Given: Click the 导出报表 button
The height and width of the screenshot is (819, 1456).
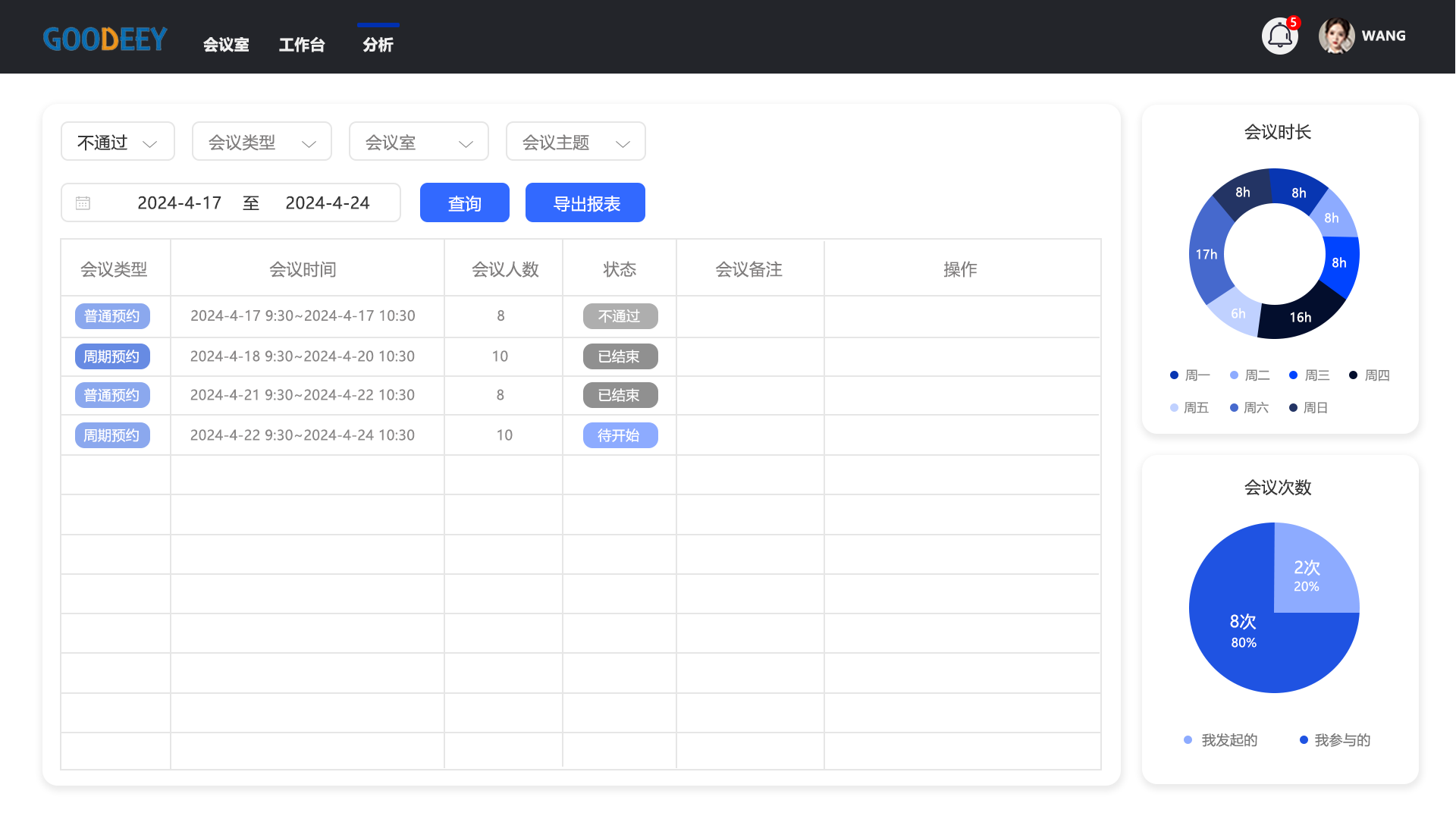Looking at the screenshot, I should point(585,203).
